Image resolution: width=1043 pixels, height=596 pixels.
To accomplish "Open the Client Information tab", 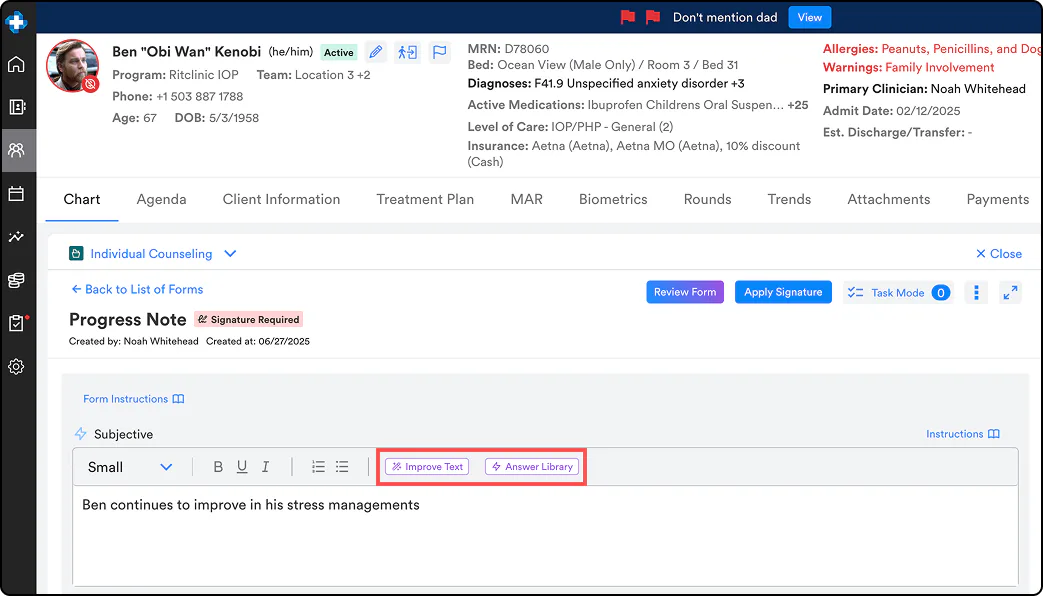I will click(281, 200).
